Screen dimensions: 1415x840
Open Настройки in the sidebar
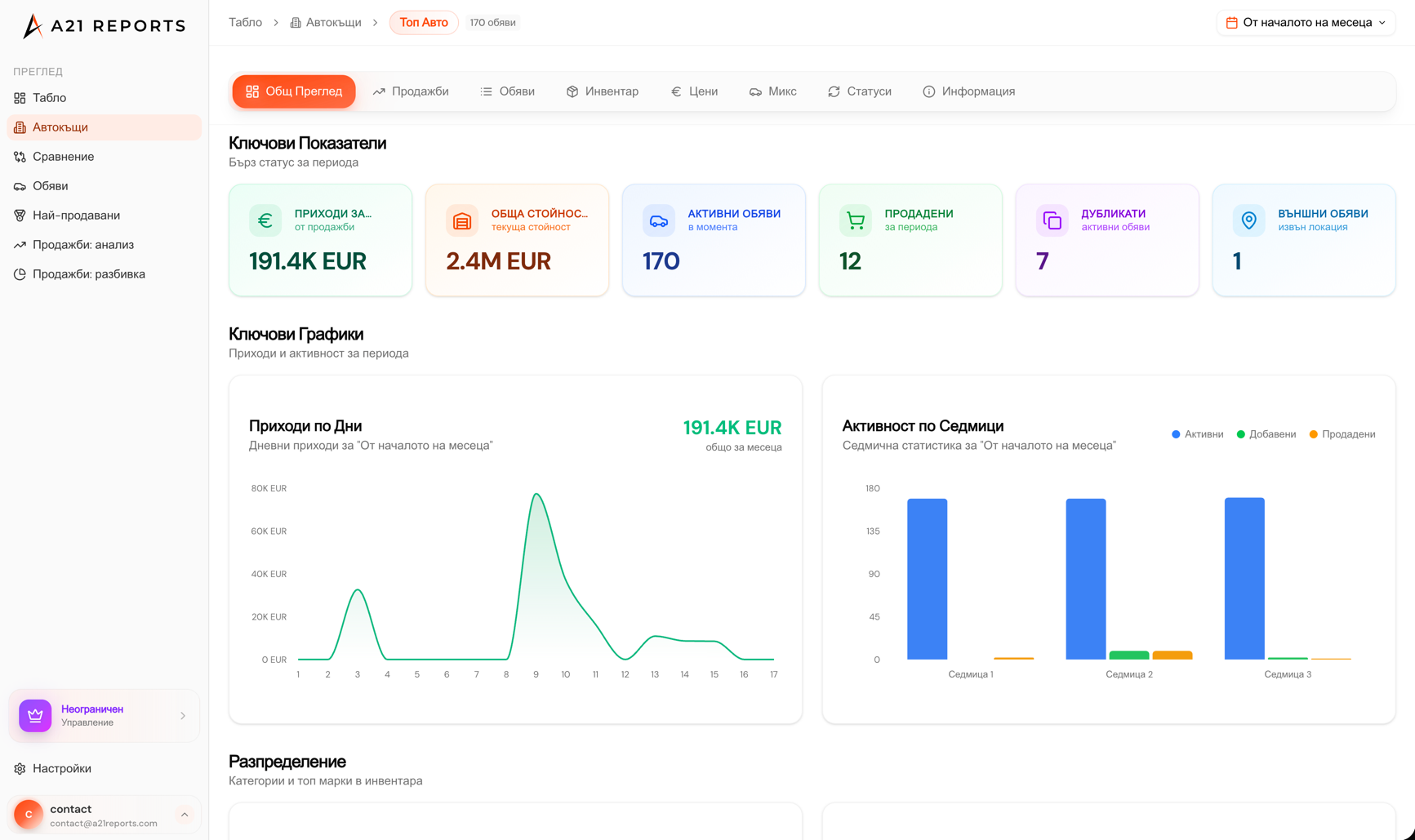coord(62,768)
